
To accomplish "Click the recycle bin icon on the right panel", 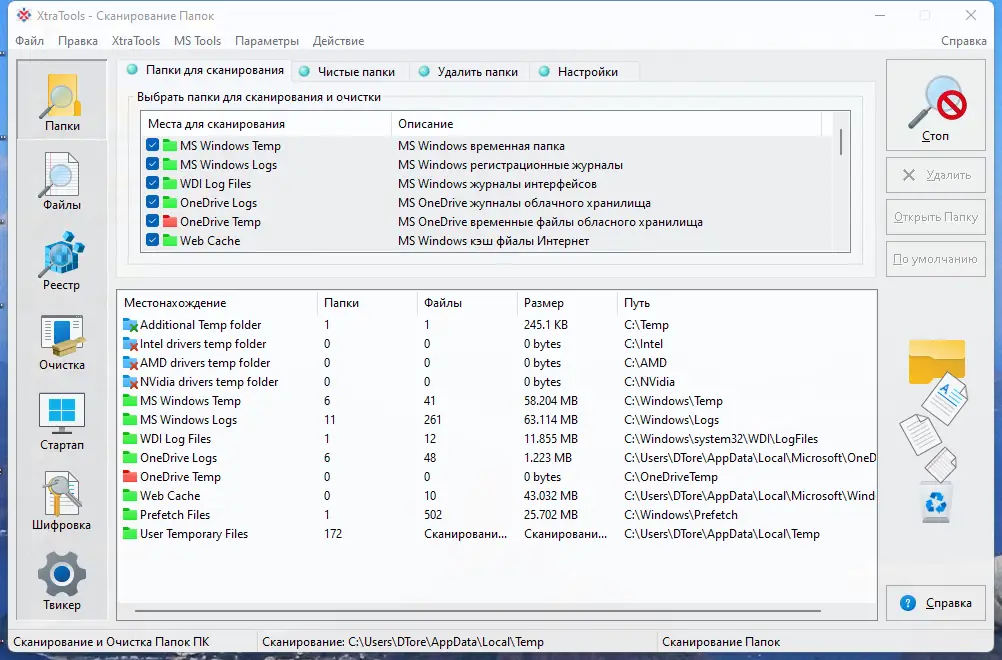I will [936, 504].
